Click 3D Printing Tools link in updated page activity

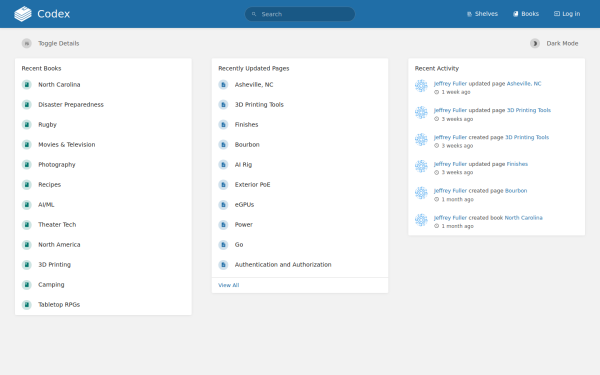tap(529, 110)
